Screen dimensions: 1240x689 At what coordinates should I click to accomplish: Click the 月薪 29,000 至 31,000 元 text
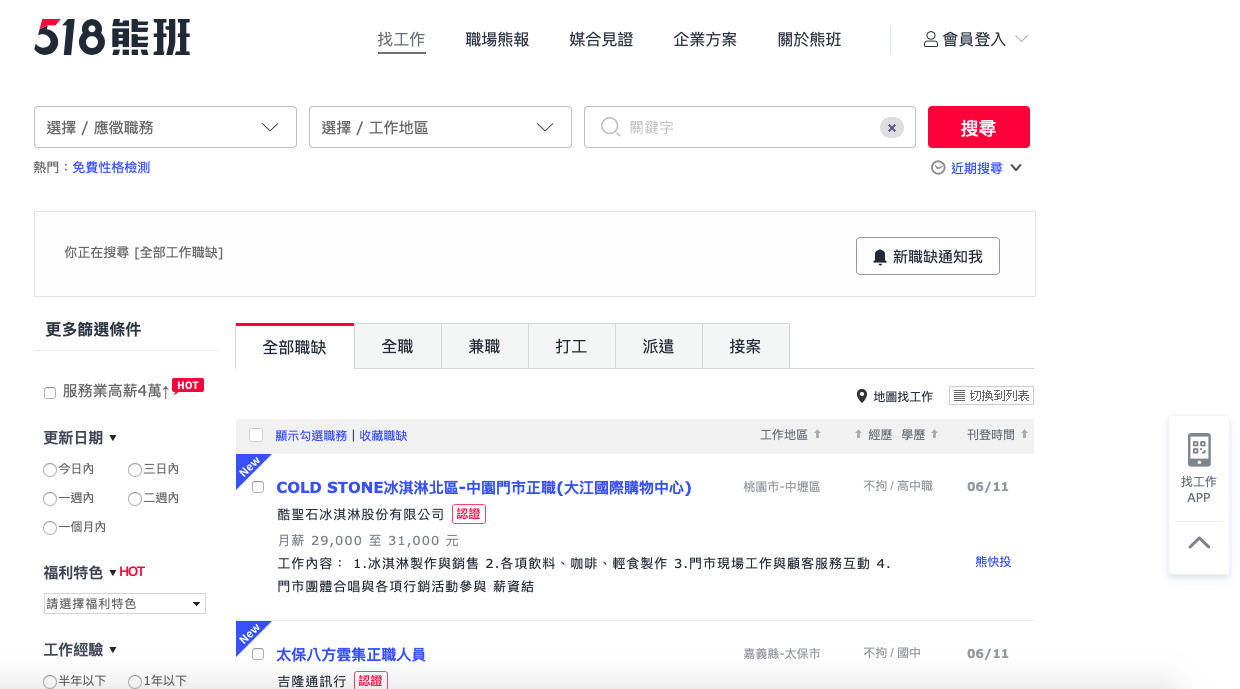(368, 541)
